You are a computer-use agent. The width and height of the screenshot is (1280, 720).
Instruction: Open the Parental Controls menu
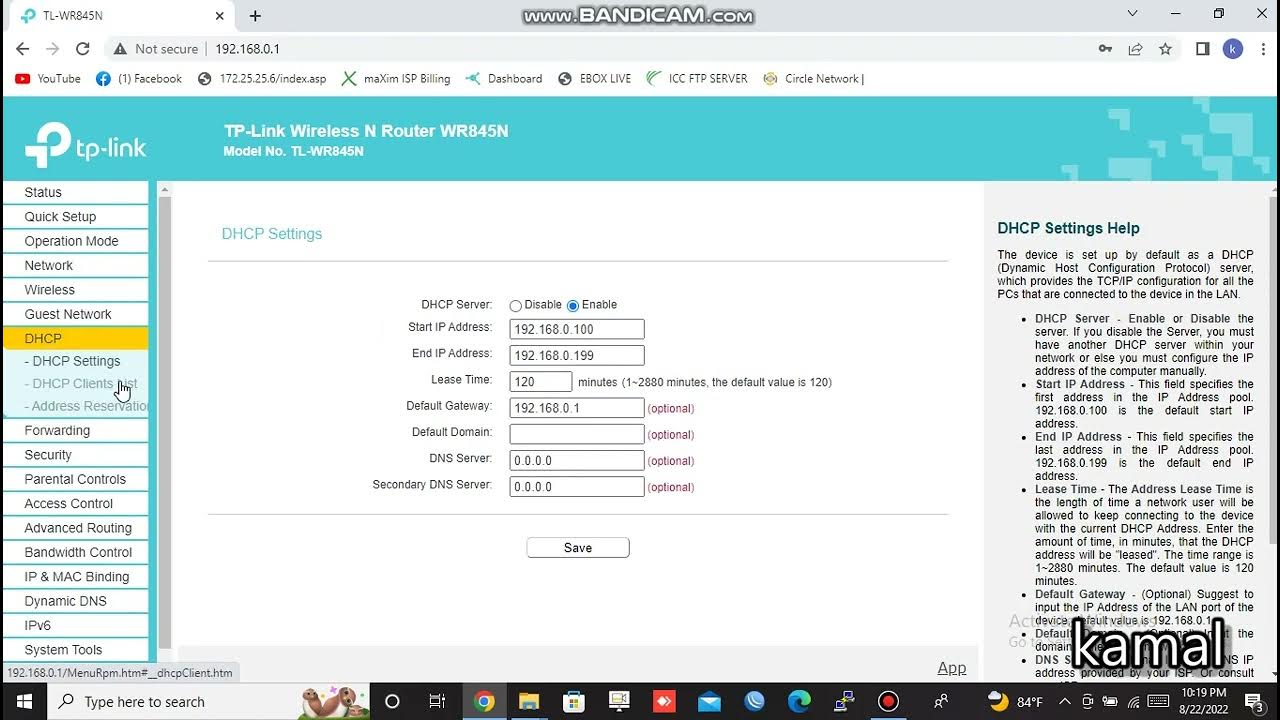(x=75, y=479)
